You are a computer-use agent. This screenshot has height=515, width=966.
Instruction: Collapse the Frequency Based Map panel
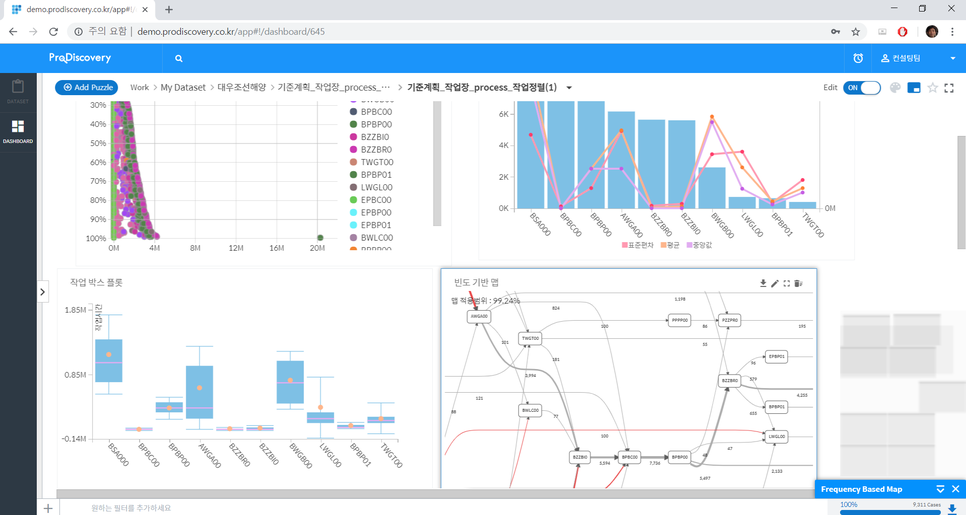coord(940,489)
